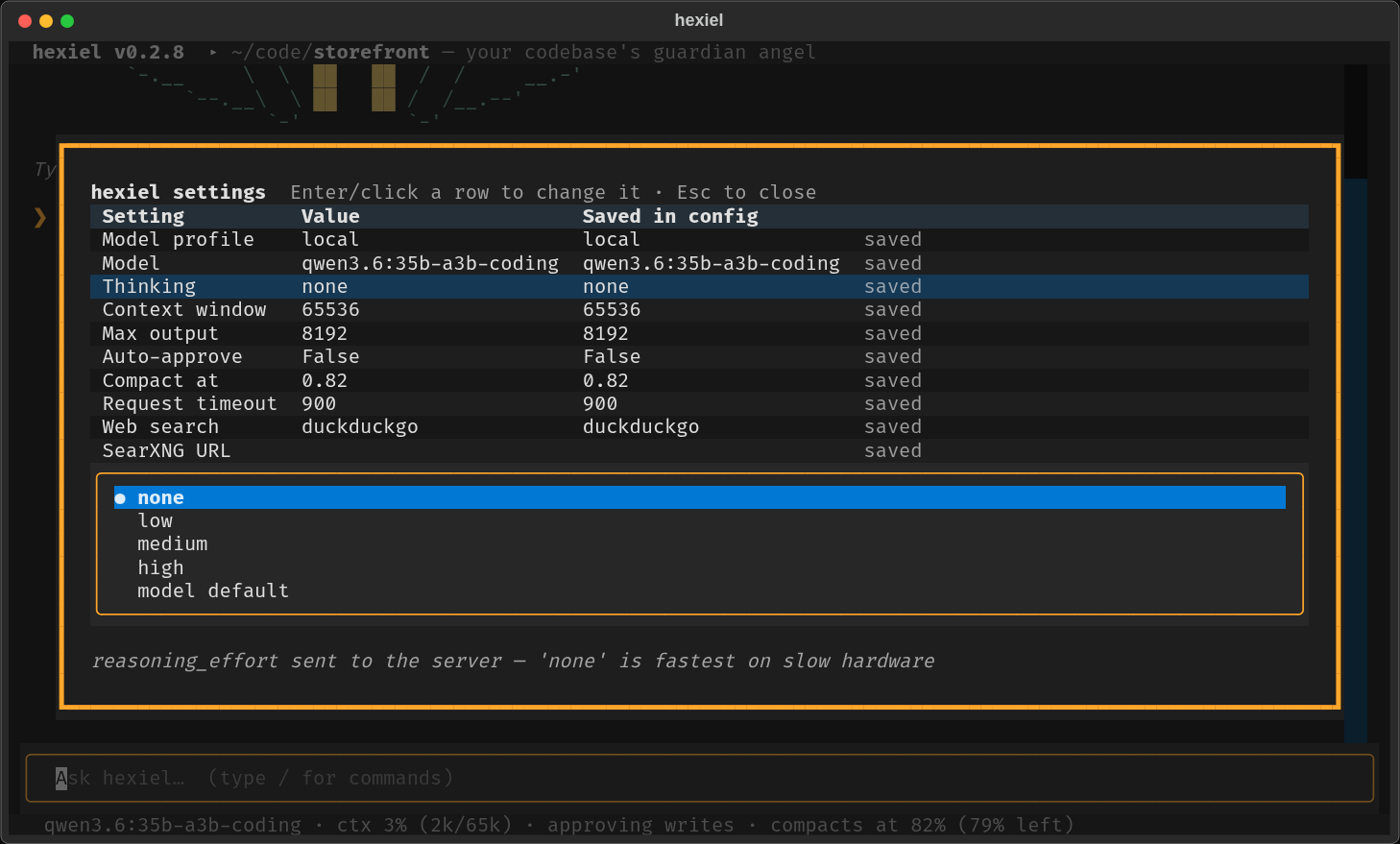The height and width of the screenshot is (844, 1400).
Task: Select the 'none' thinking option
Action: click(x=699, y=497)
